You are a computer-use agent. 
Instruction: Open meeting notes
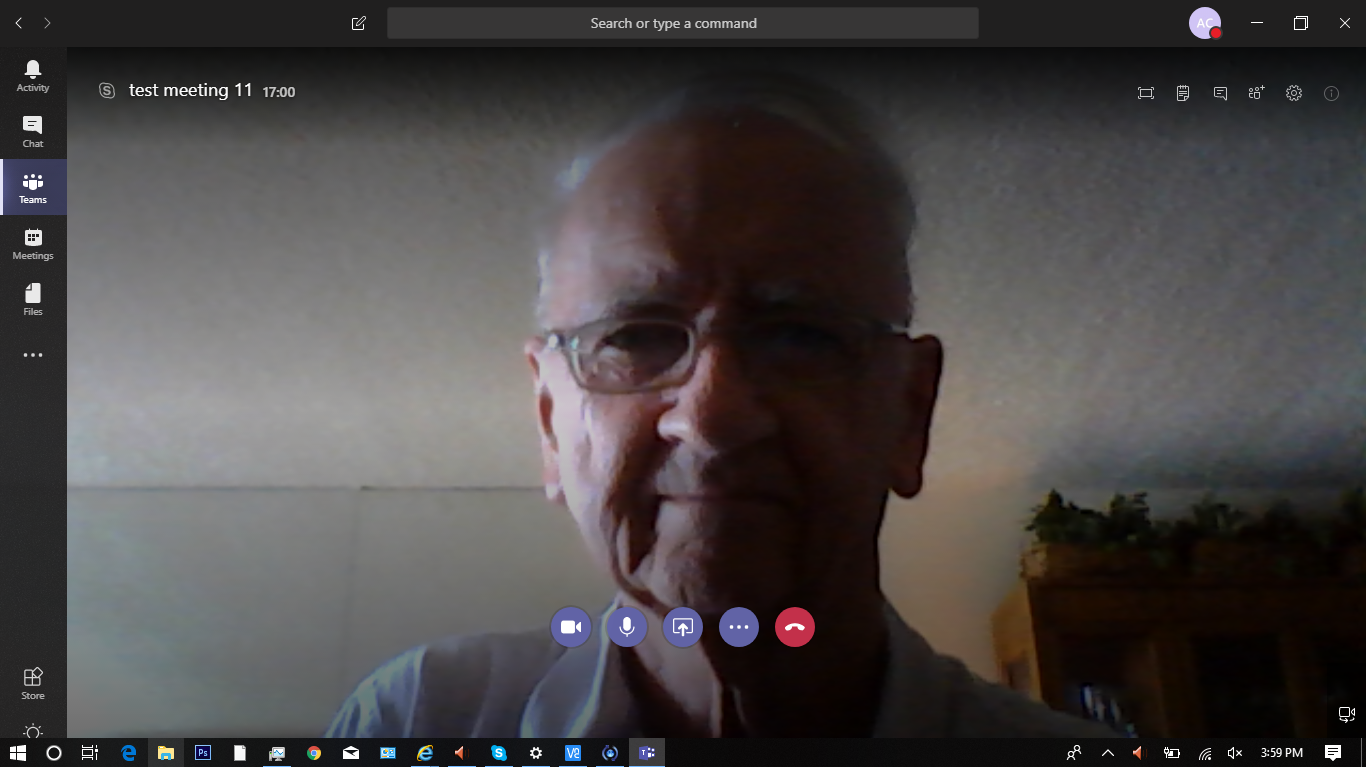1183,93
